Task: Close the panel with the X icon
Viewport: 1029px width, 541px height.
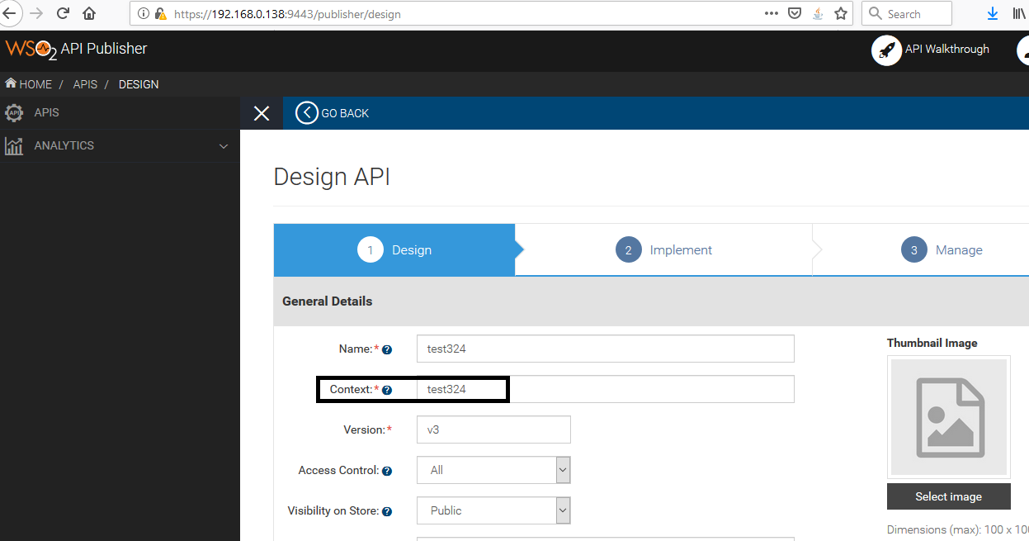Action: click(262, 113)
